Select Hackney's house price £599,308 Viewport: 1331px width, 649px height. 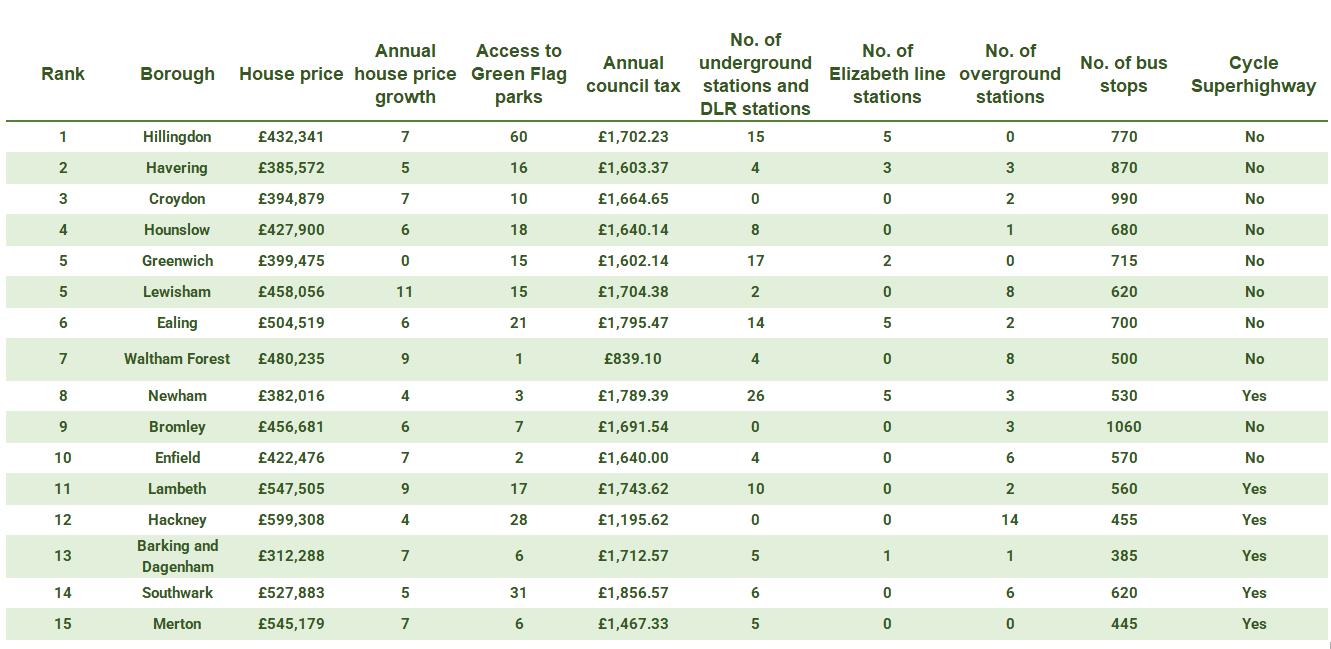coord(291,520)
